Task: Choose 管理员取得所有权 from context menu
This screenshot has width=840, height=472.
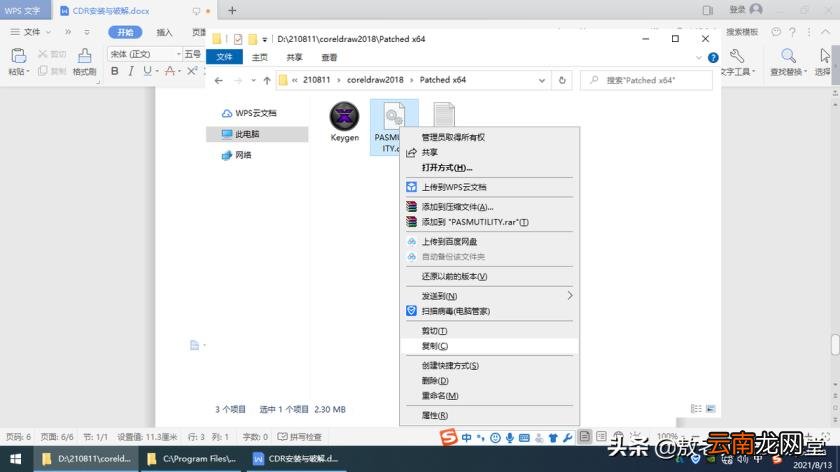Action: [490, 137]
